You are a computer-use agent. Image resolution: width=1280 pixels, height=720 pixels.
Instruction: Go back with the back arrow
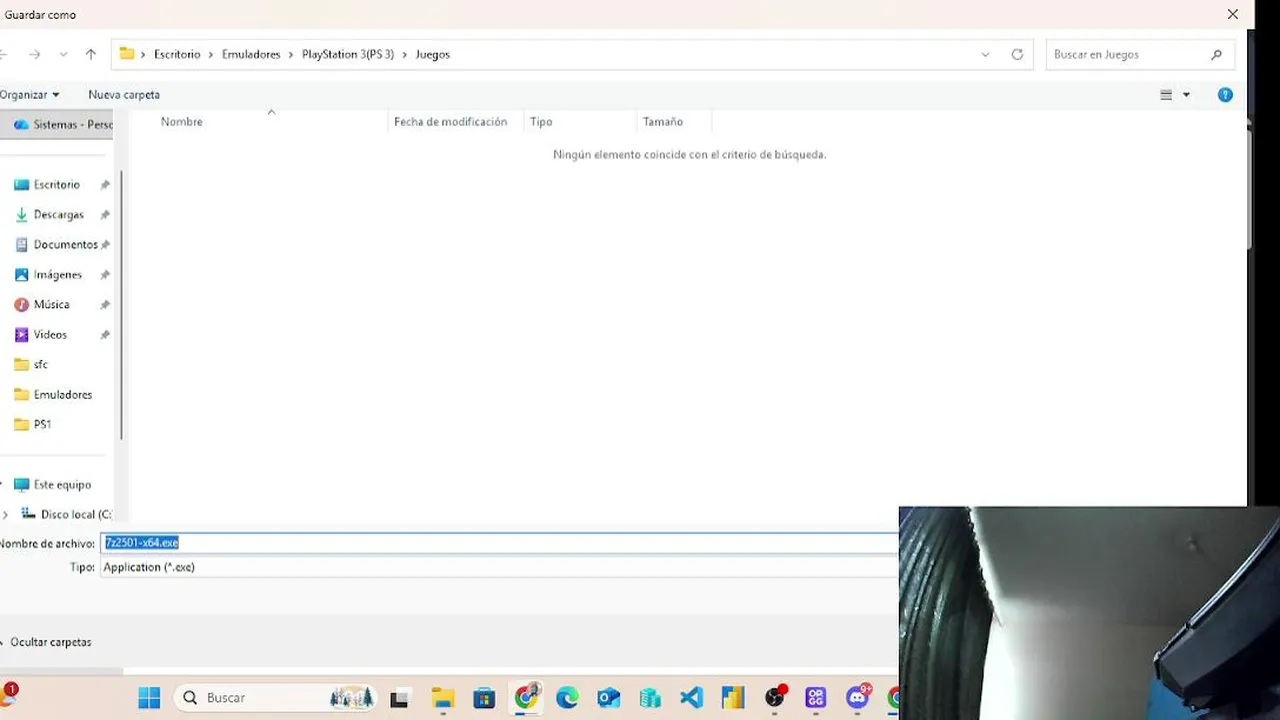pyautogui.click(x=3, y=54)
